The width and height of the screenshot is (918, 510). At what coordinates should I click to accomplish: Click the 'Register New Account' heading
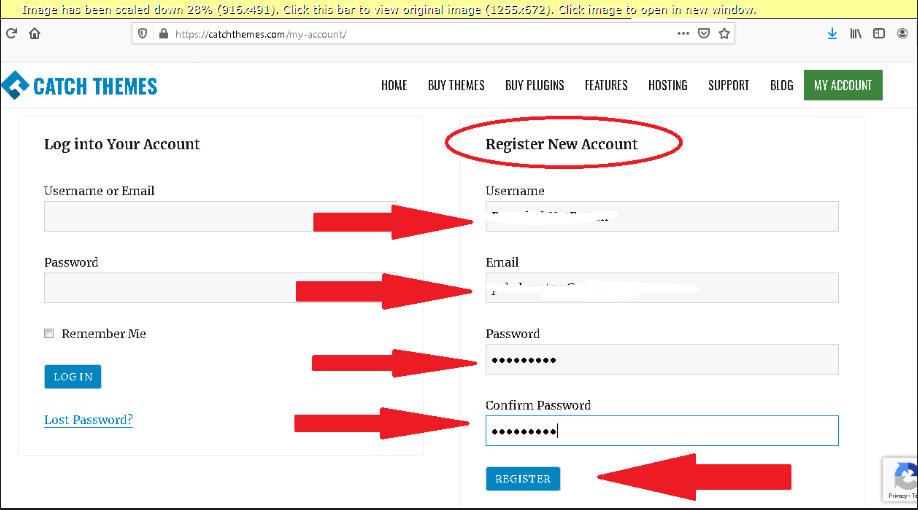coord(561,144)
